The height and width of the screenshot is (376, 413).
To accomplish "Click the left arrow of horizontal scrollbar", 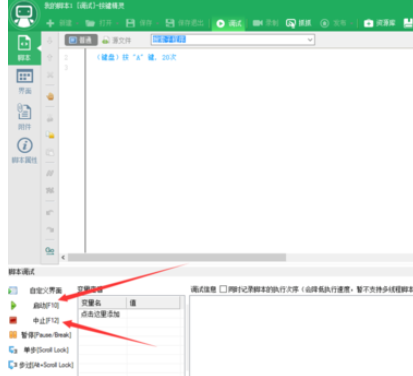I will (x=63, y=257).
